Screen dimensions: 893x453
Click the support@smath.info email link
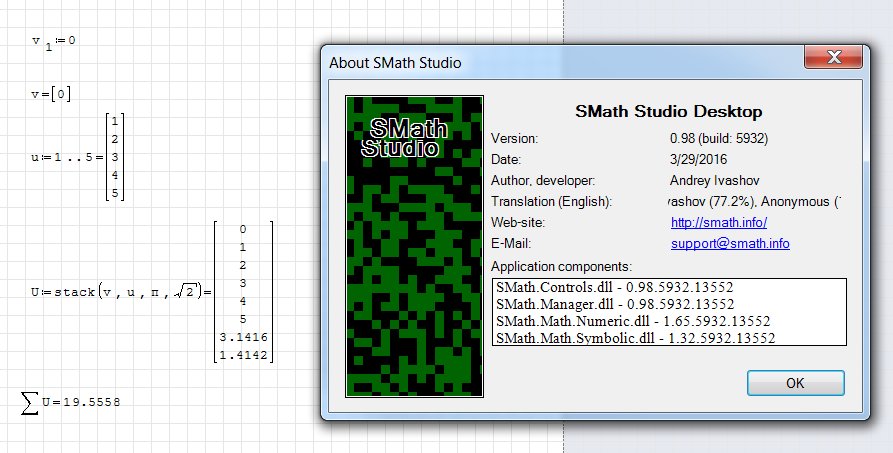(x=730, y=243)
